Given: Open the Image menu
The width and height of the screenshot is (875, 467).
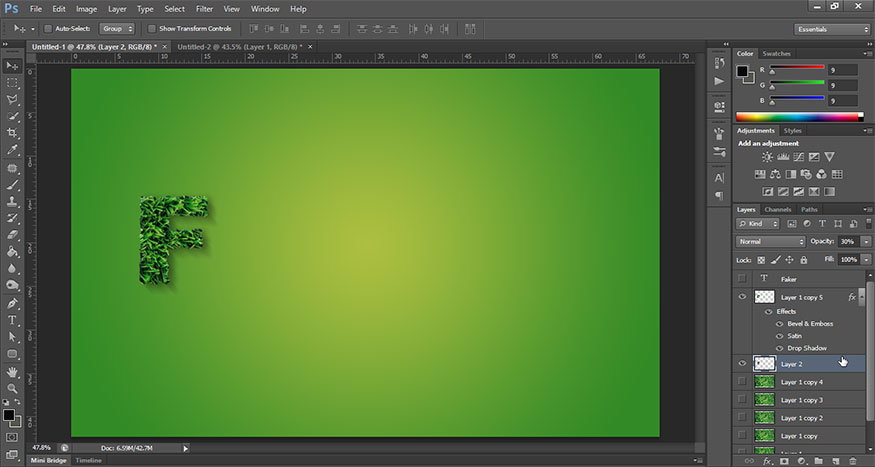Looking at the screenshot, I should tap(86, 9).
